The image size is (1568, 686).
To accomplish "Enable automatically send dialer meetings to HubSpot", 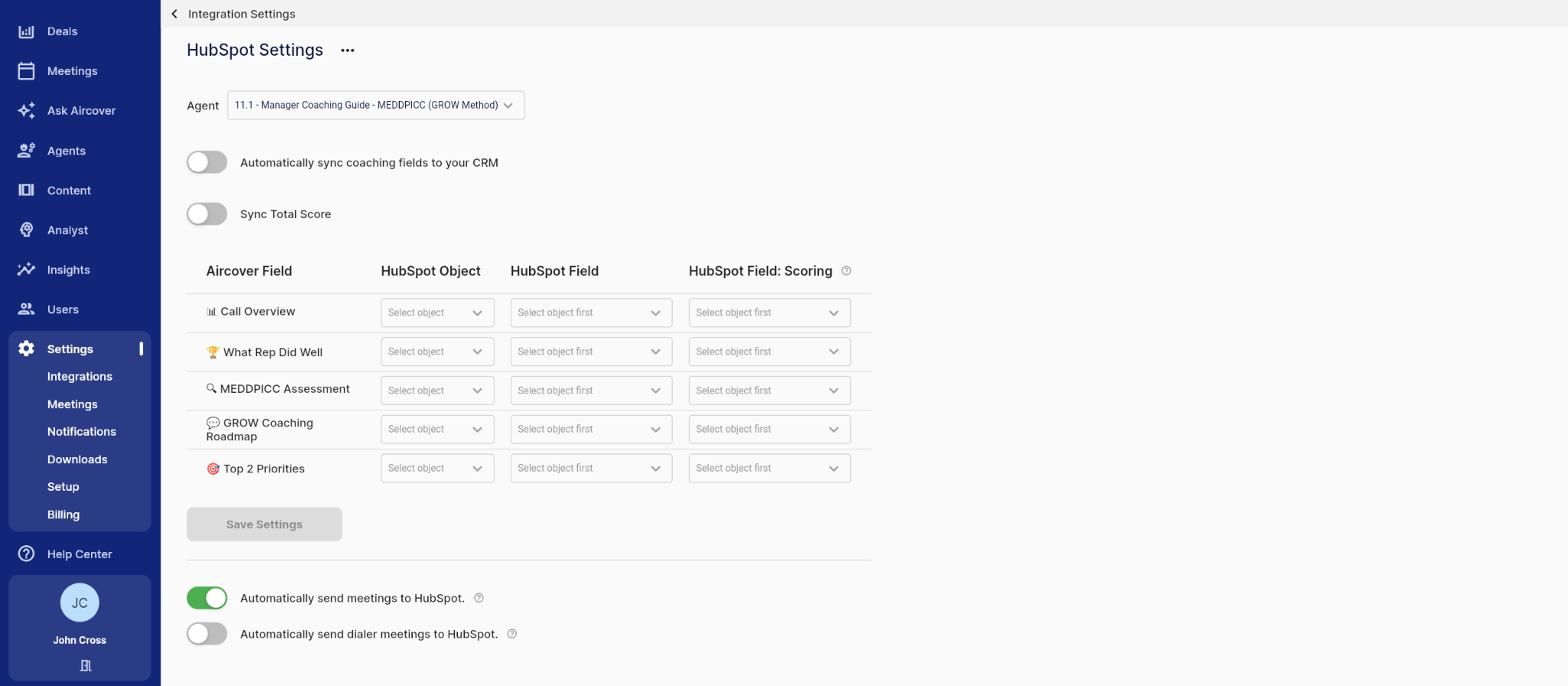I will 207,634.
